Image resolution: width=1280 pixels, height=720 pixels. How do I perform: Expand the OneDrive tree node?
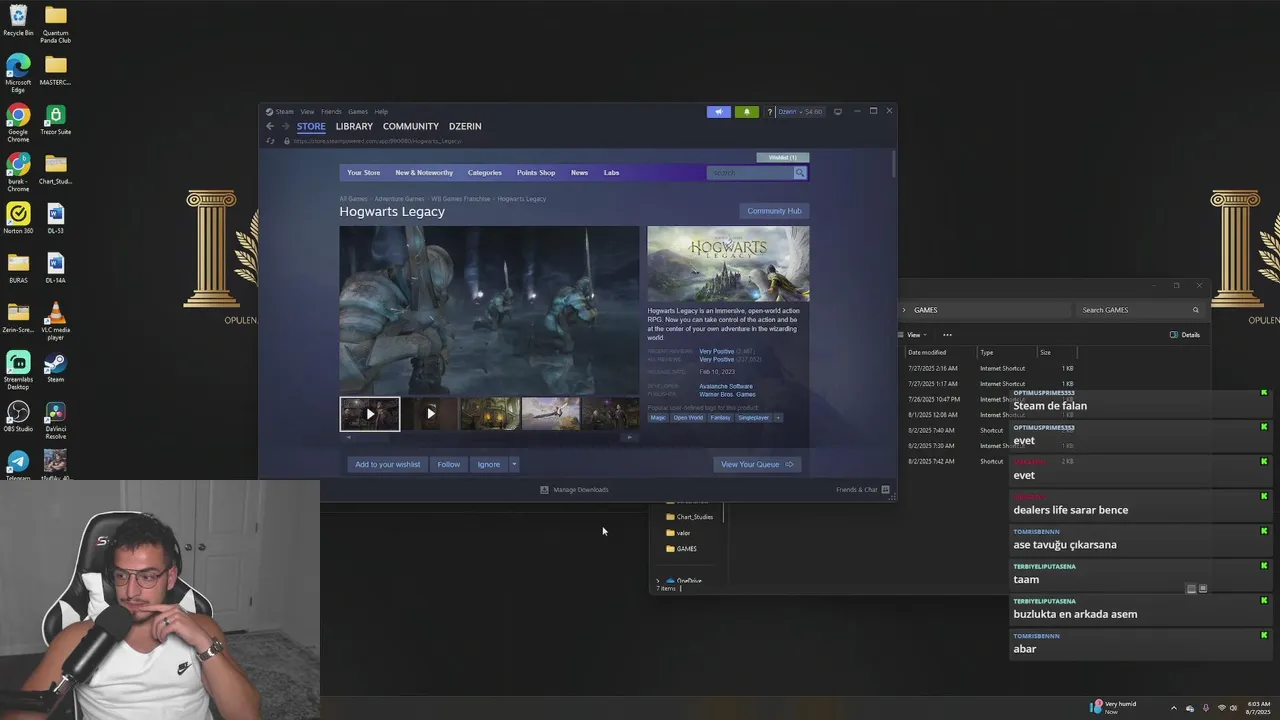pyautogui.click(x=658, y=581)
